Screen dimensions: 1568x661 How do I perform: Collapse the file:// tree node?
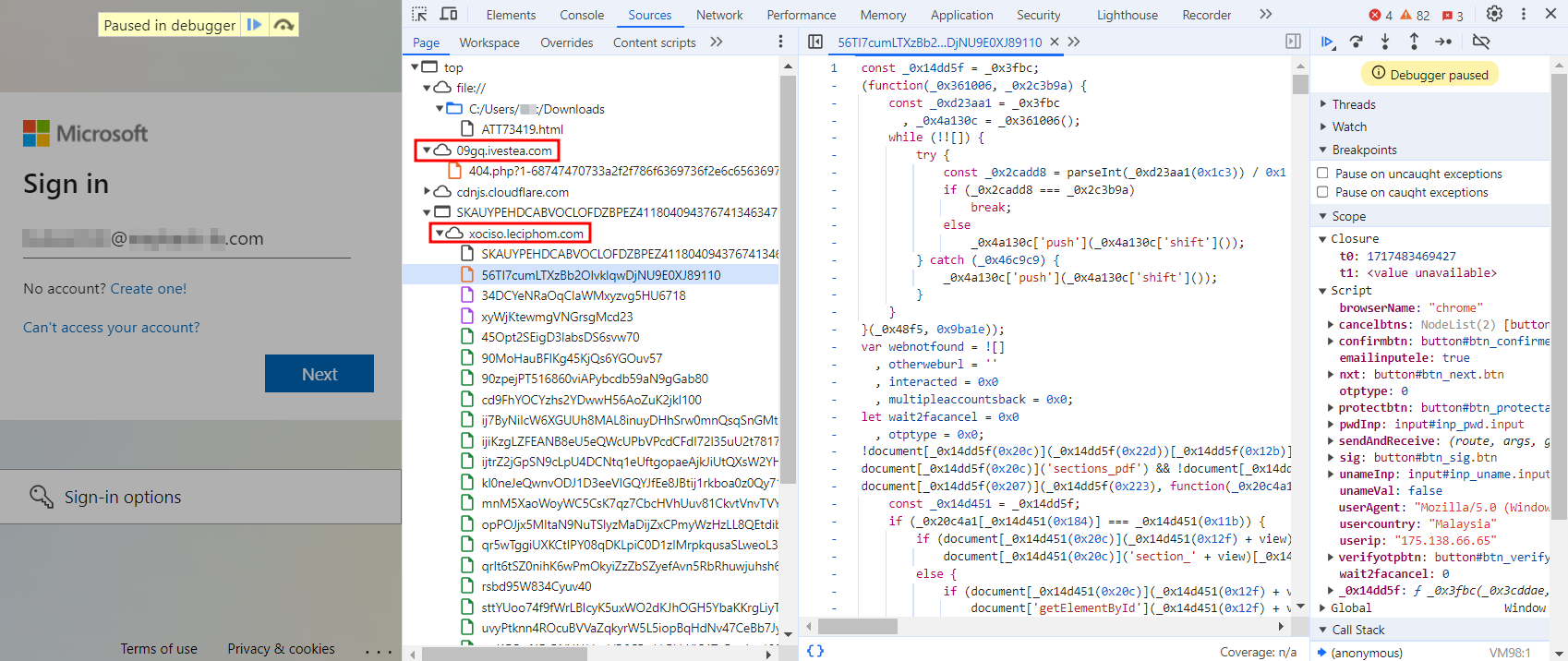tap(427, 88)
